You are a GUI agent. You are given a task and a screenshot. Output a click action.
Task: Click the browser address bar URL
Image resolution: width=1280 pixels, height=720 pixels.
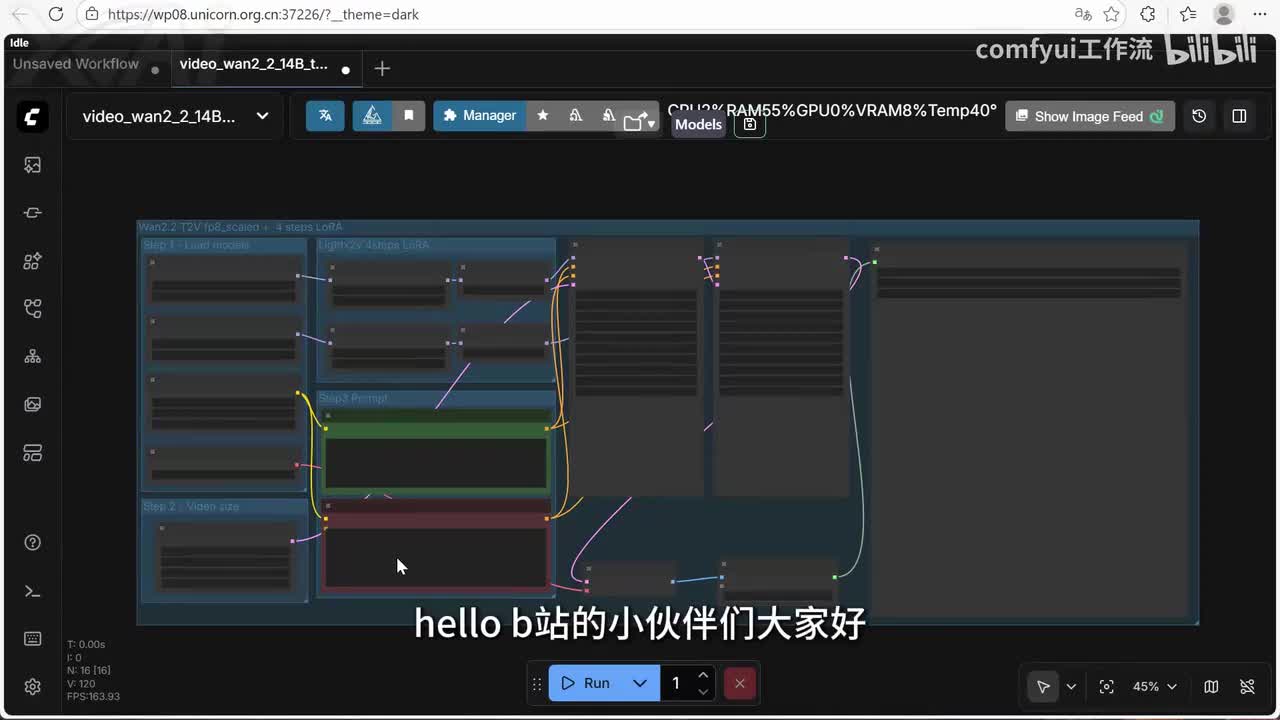point(263,14)
